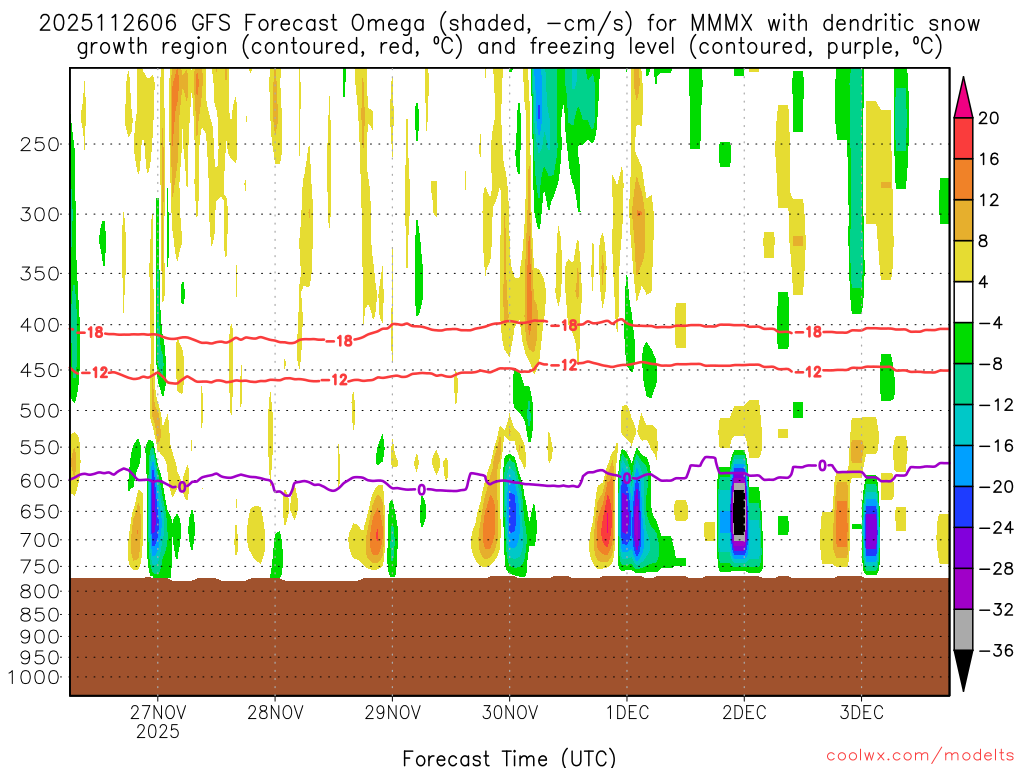Click the colorbar value label 20
Viewport: 1024px width, 768px height.
(x=989, y=118)
